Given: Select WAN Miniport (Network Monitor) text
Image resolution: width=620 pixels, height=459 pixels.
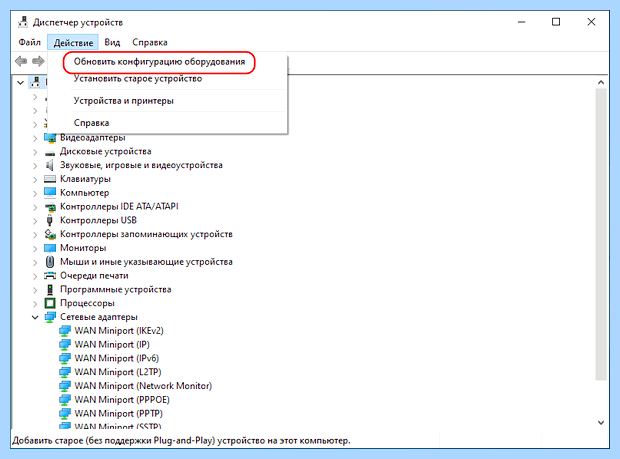Looking at the screenshot, I should [x=143, y=386].
